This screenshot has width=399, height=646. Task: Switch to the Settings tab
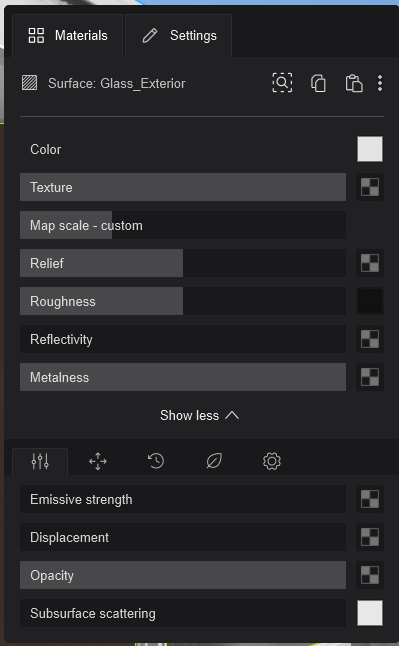click(x=178, y=35)
